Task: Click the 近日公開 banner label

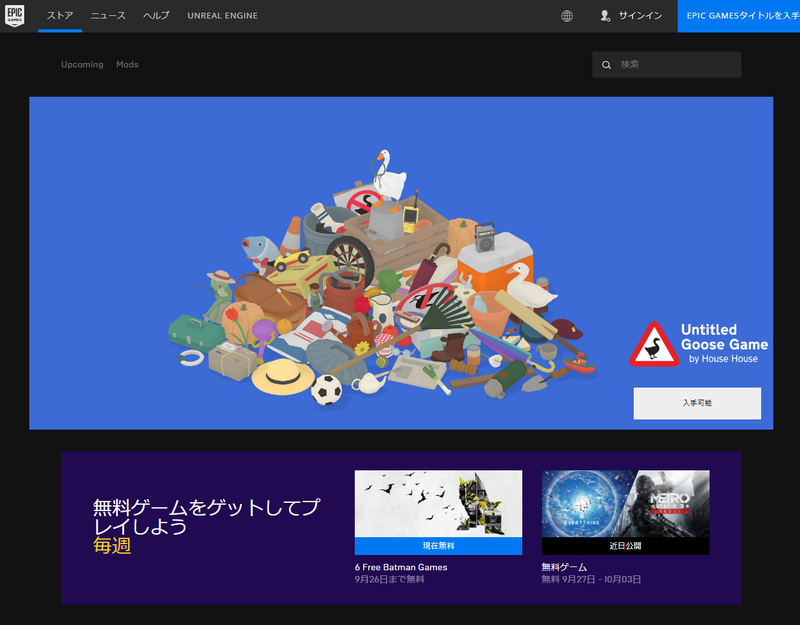Action: point(626,546)
